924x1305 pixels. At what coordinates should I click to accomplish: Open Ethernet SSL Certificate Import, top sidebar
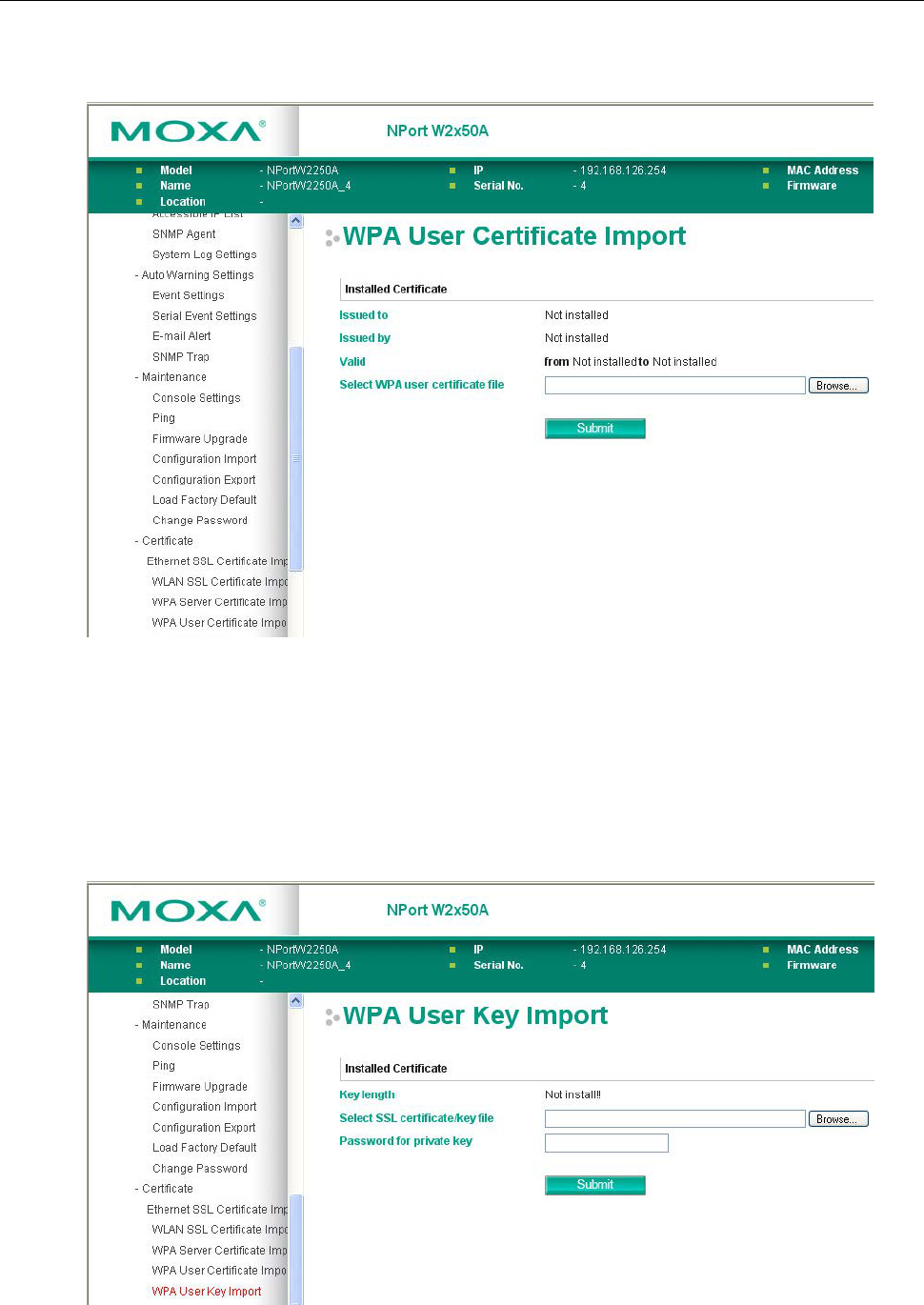(217, 562)
